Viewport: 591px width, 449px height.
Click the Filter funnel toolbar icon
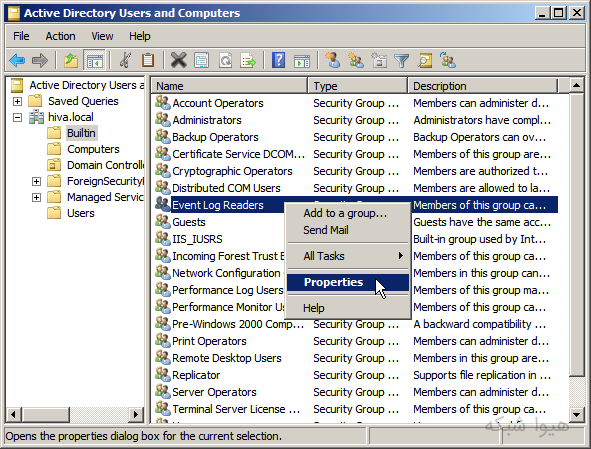[x=402, y=60]
